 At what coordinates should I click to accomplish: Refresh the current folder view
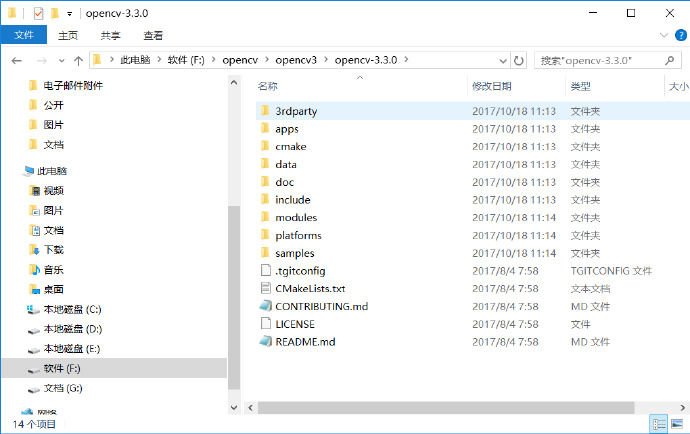pos(519,61)
